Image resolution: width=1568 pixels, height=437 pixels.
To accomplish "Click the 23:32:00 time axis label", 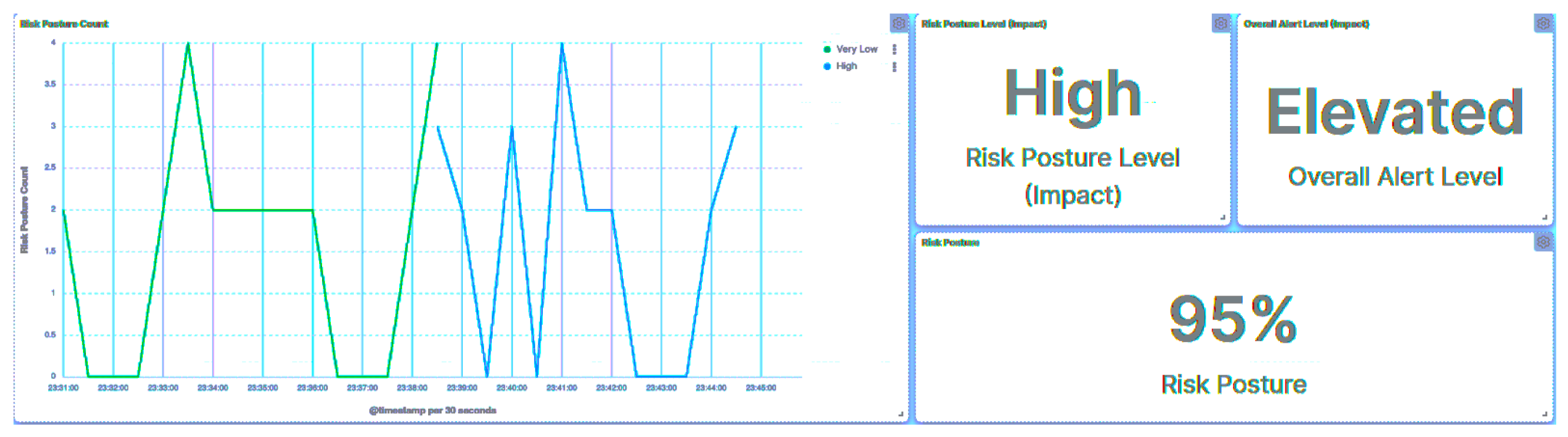I will (x=113, y=388).
